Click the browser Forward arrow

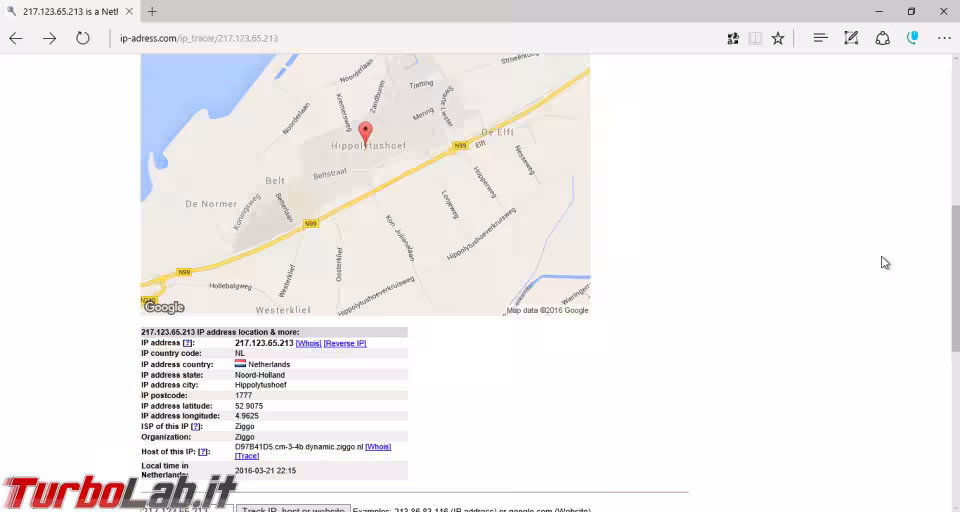(x=49, y=38)
